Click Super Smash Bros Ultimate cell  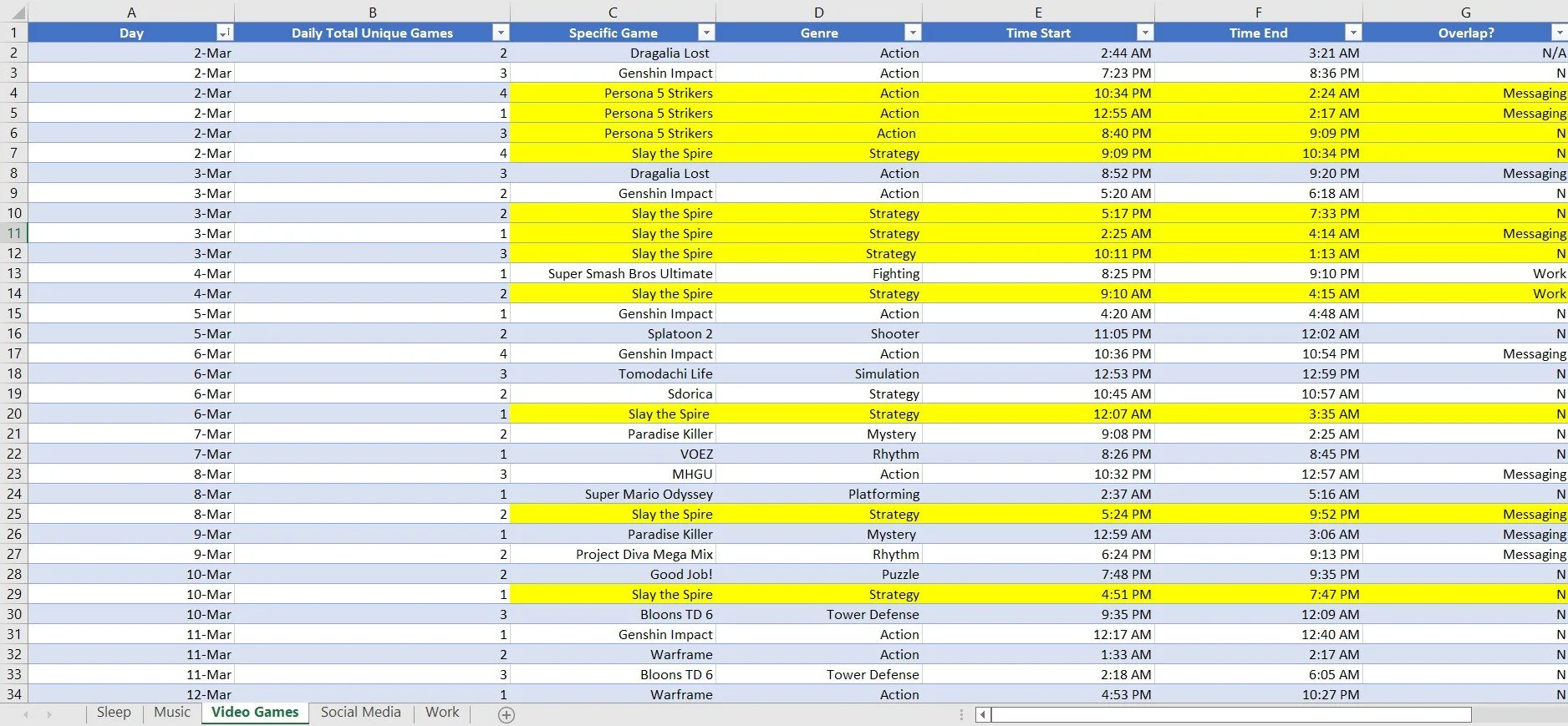tap(613, 273)
